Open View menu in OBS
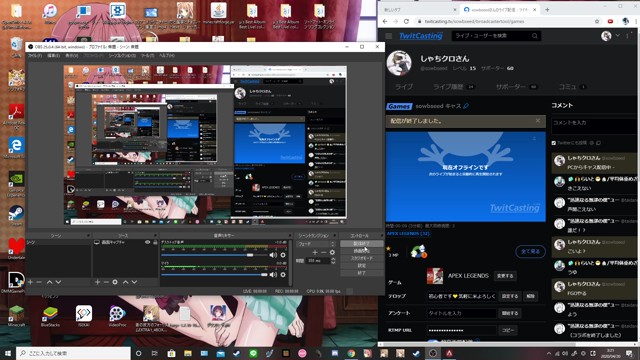The height and width of the screenshot is (360, 640). click(x=72, y=56)
